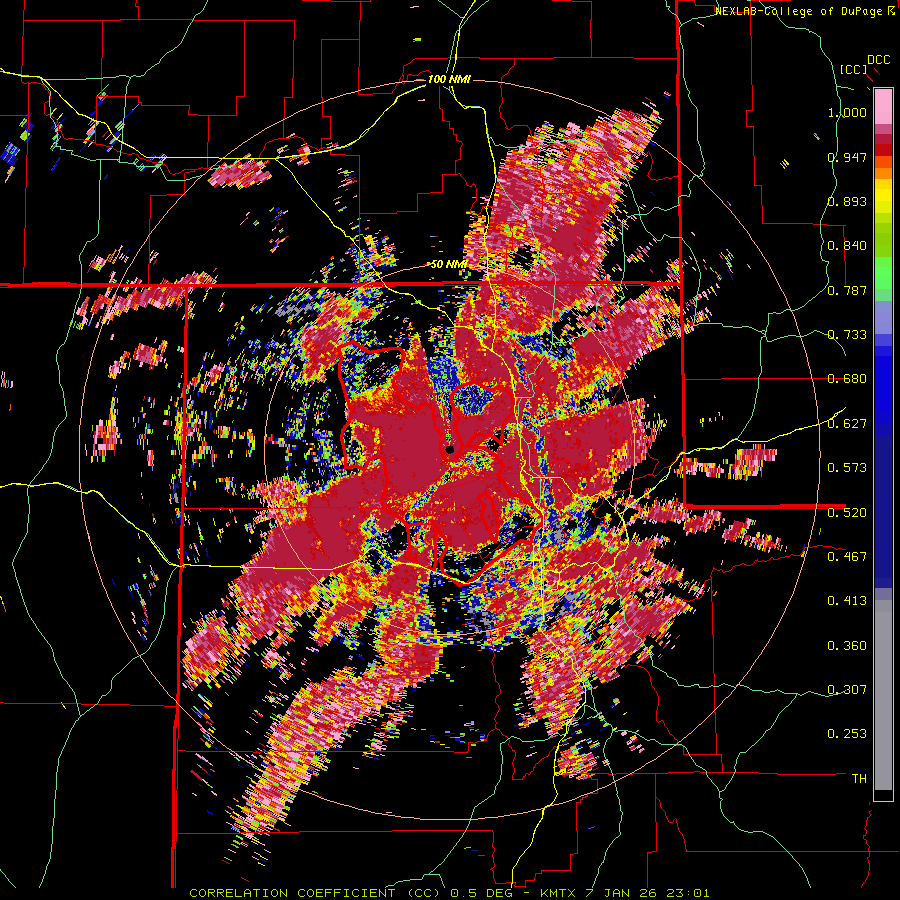Viewport: 900px width, 900px height.
Task: Select the 0.573 scale value
Action: (847, 468)
